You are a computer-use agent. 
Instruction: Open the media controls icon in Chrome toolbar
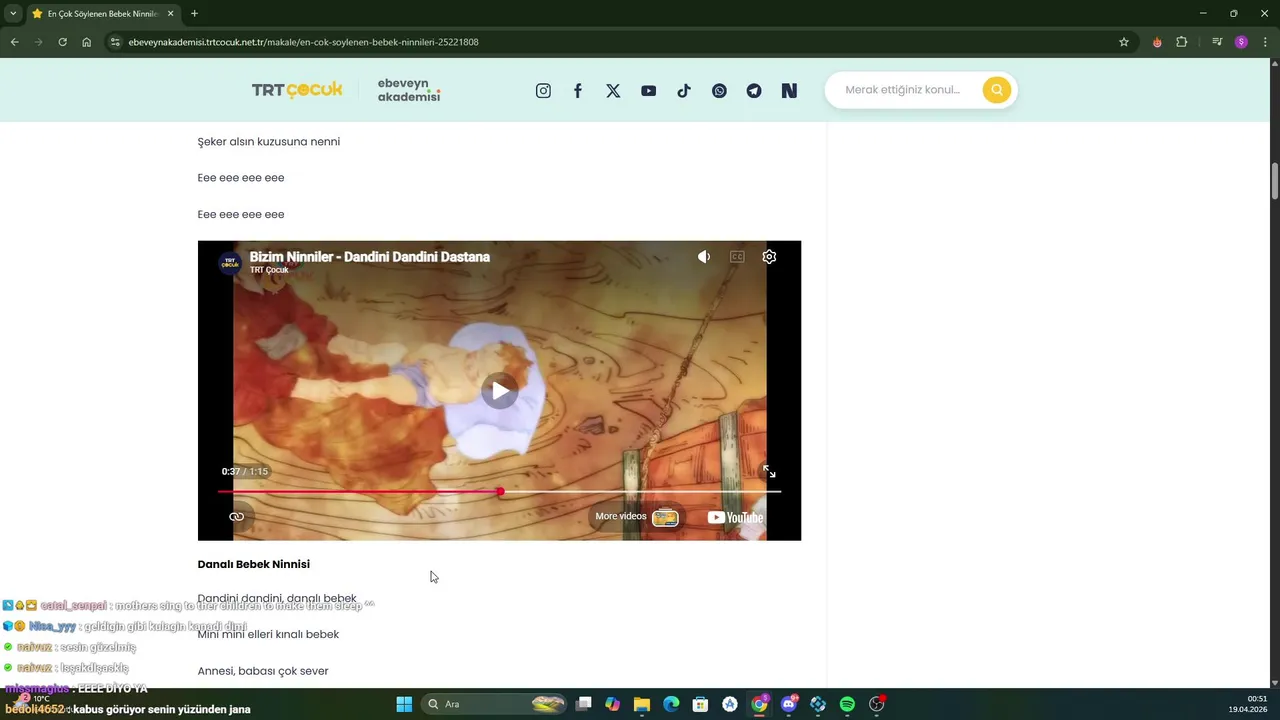click(1217, 42)
